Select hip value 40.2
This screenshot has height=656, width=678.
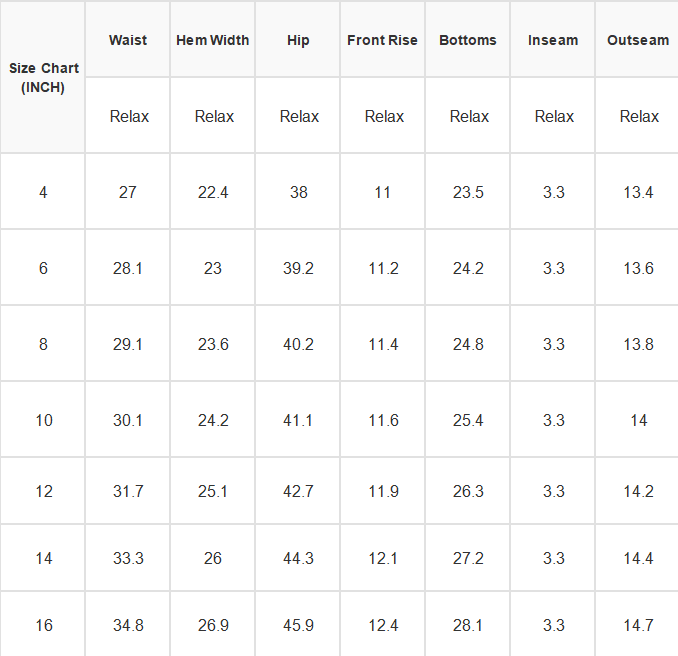(298, 344)
